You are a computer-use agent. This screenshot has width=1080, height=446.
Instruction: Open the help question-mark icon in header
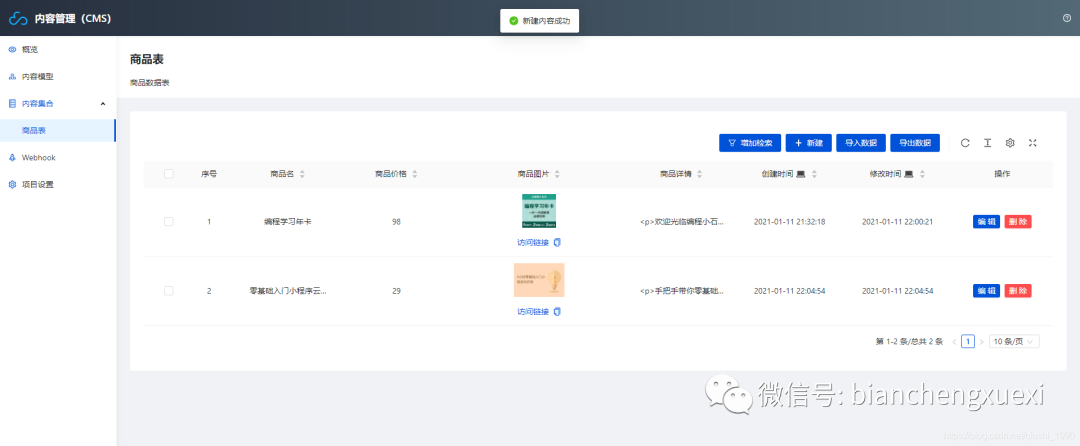click(x=1067, y=19)
